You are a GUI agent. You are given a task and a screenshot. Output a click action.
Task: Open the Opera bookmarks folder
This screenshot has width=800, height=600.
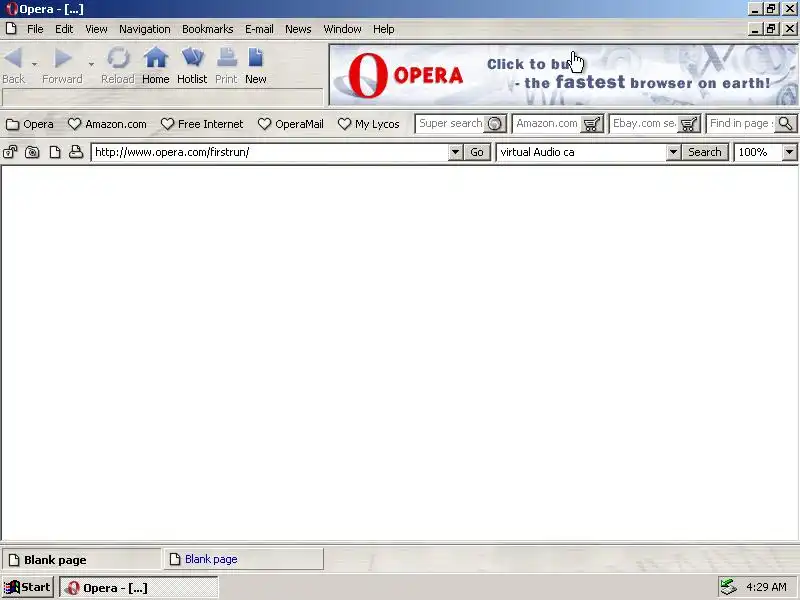[x=30, y=124]
